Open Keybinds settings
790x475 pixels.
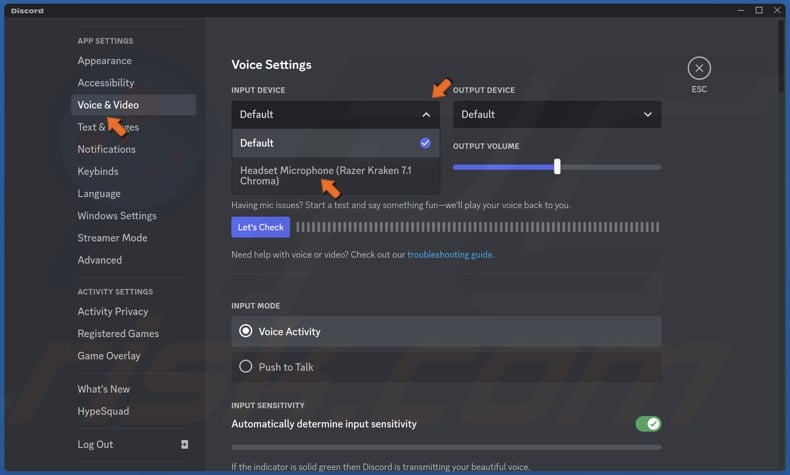(x=98, y=171)
